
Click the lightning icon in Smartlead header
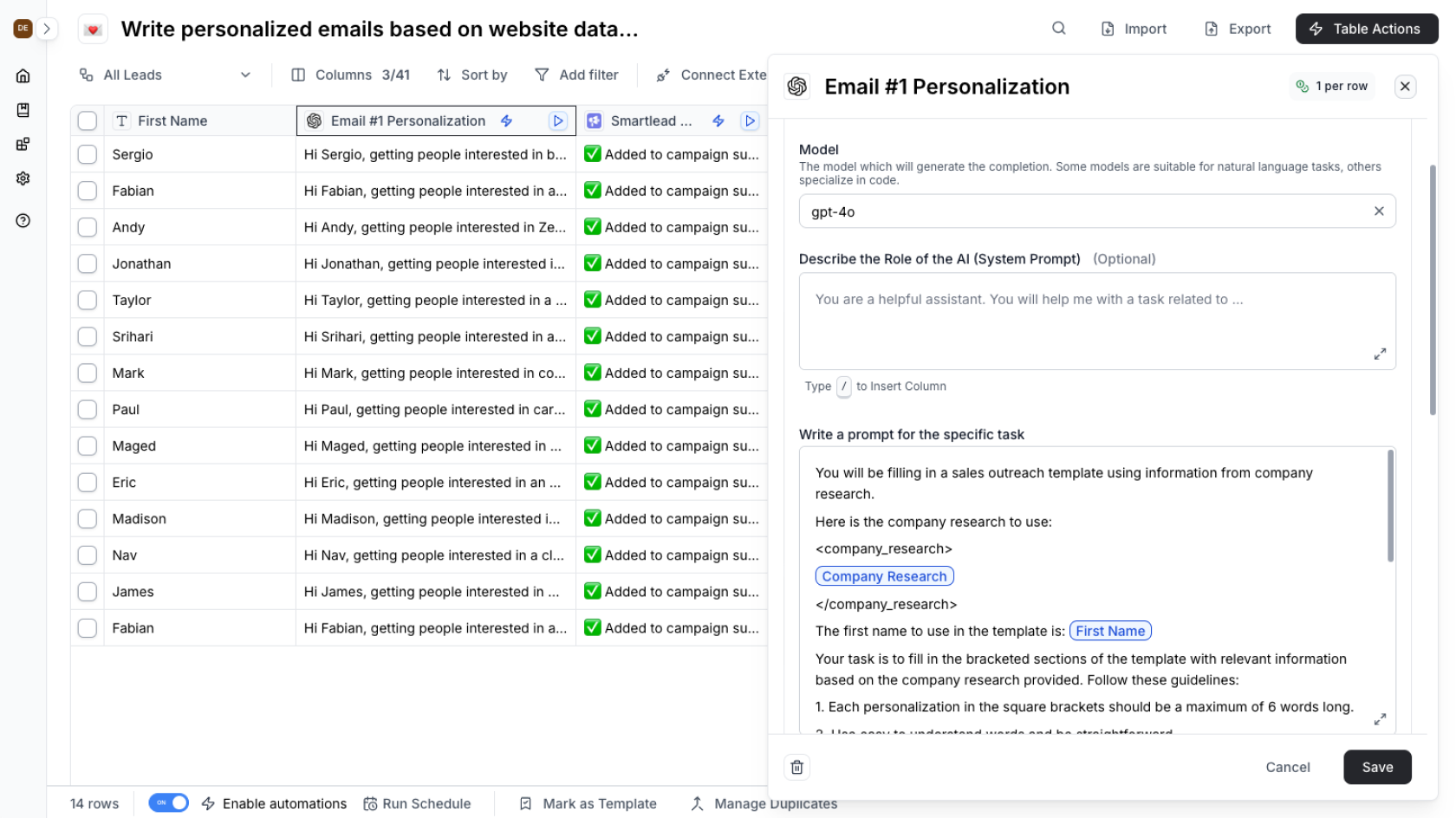point(718,121)
